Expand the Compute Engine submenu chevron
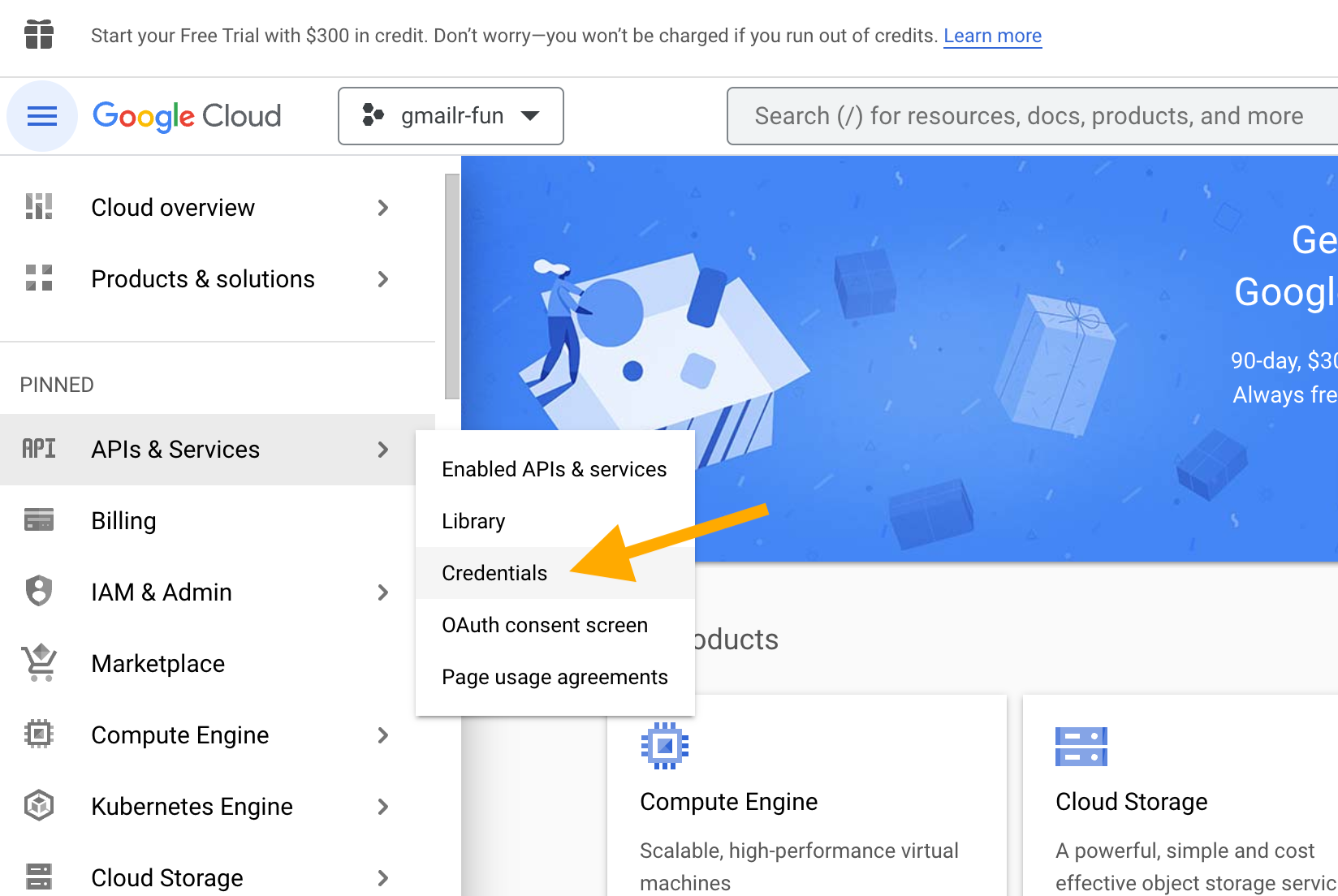Image resolution: width=1338 pixels, height=896 pixels. click(x=383, y=735)
